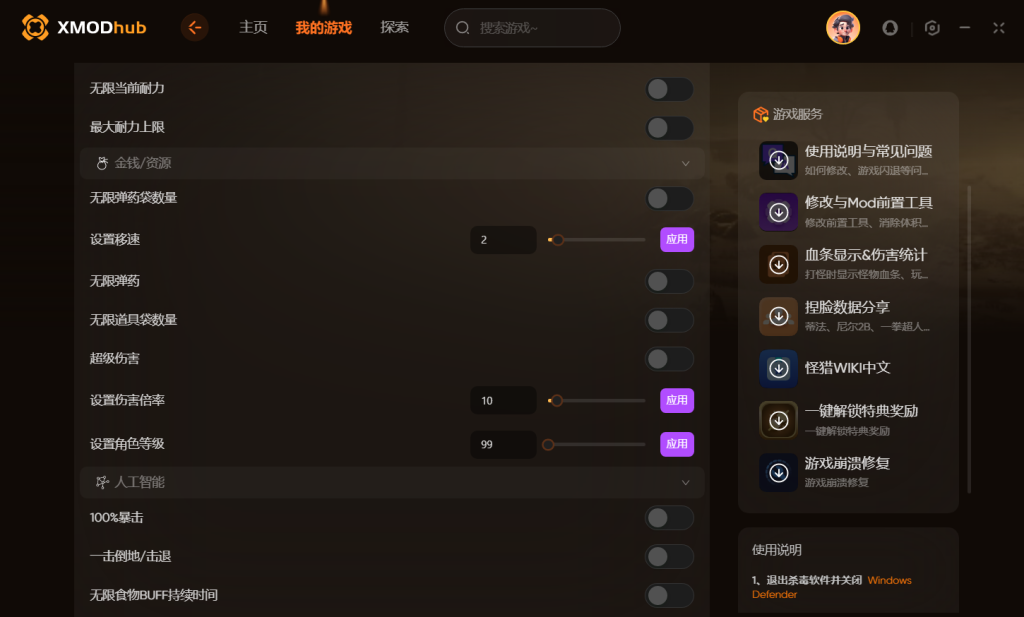
Task: Click the 设置伤害倍率 slider handle
Action: (x=556, y=401)
